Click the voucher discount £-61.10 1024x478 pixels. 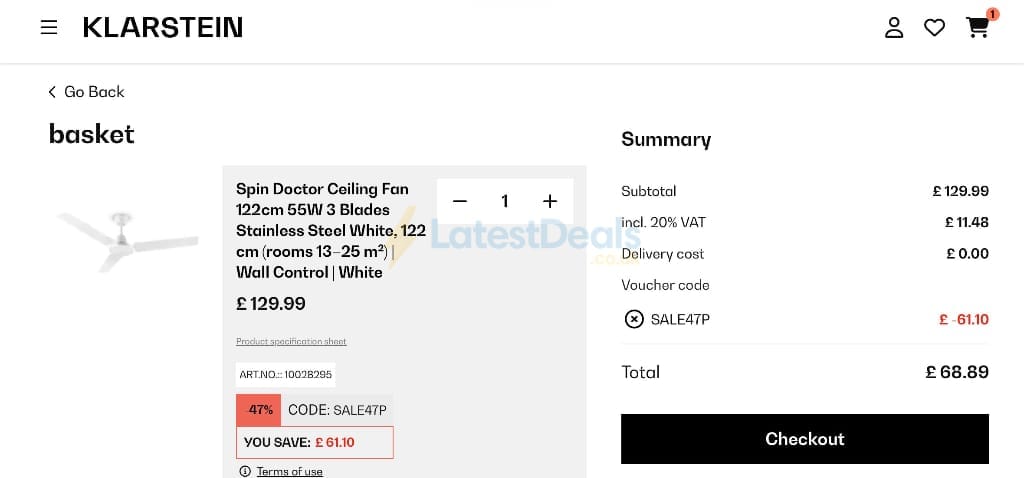[963, 319]
